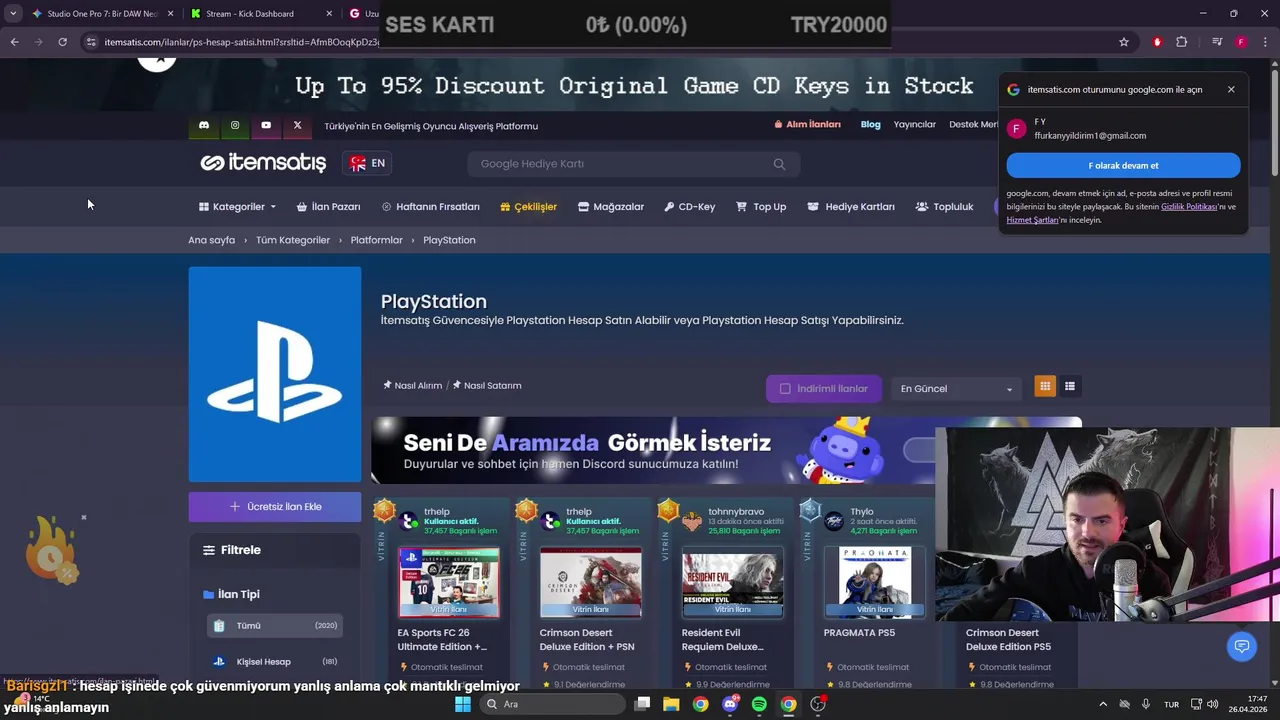The height and width of the screenshot is (720, 1280).
Task: Open the Alım İlanları link
Action: [807, 125]
